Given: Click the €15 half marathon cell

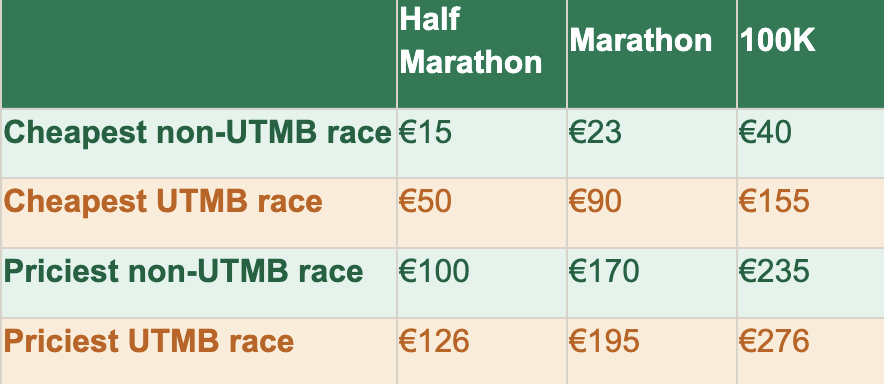Looking at the screenshot, I should pyautogui.click(x=482, y=143).
